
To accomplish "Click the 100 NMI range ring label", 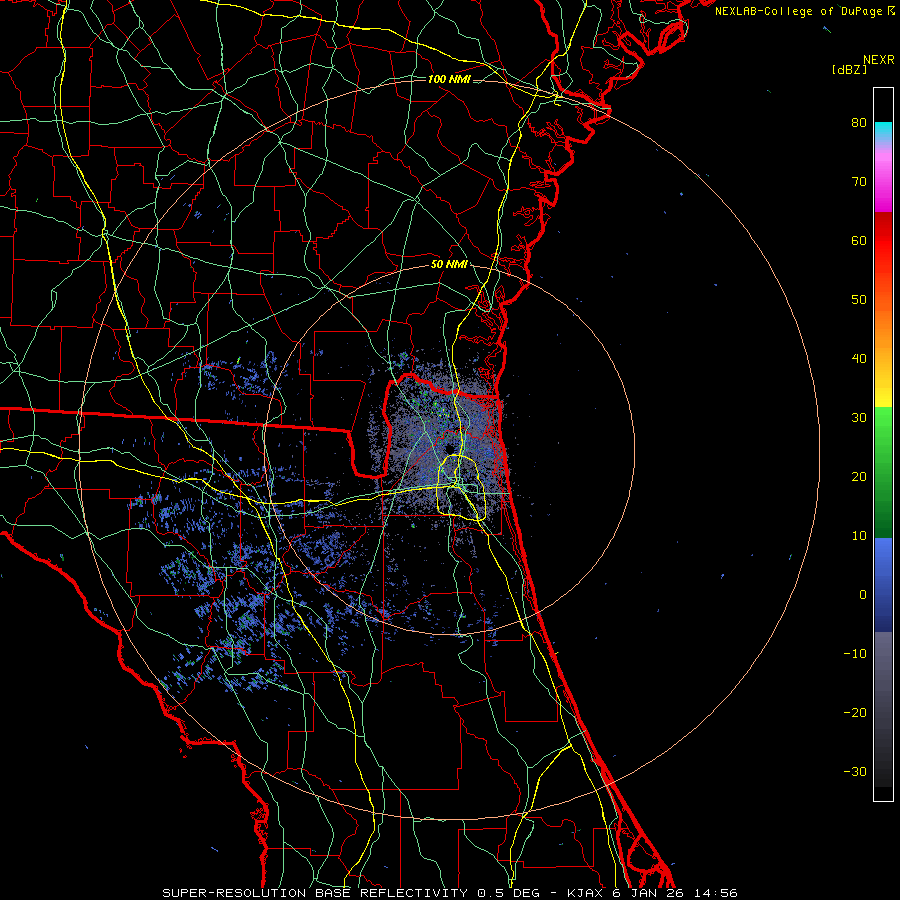I will pos(448,79).
